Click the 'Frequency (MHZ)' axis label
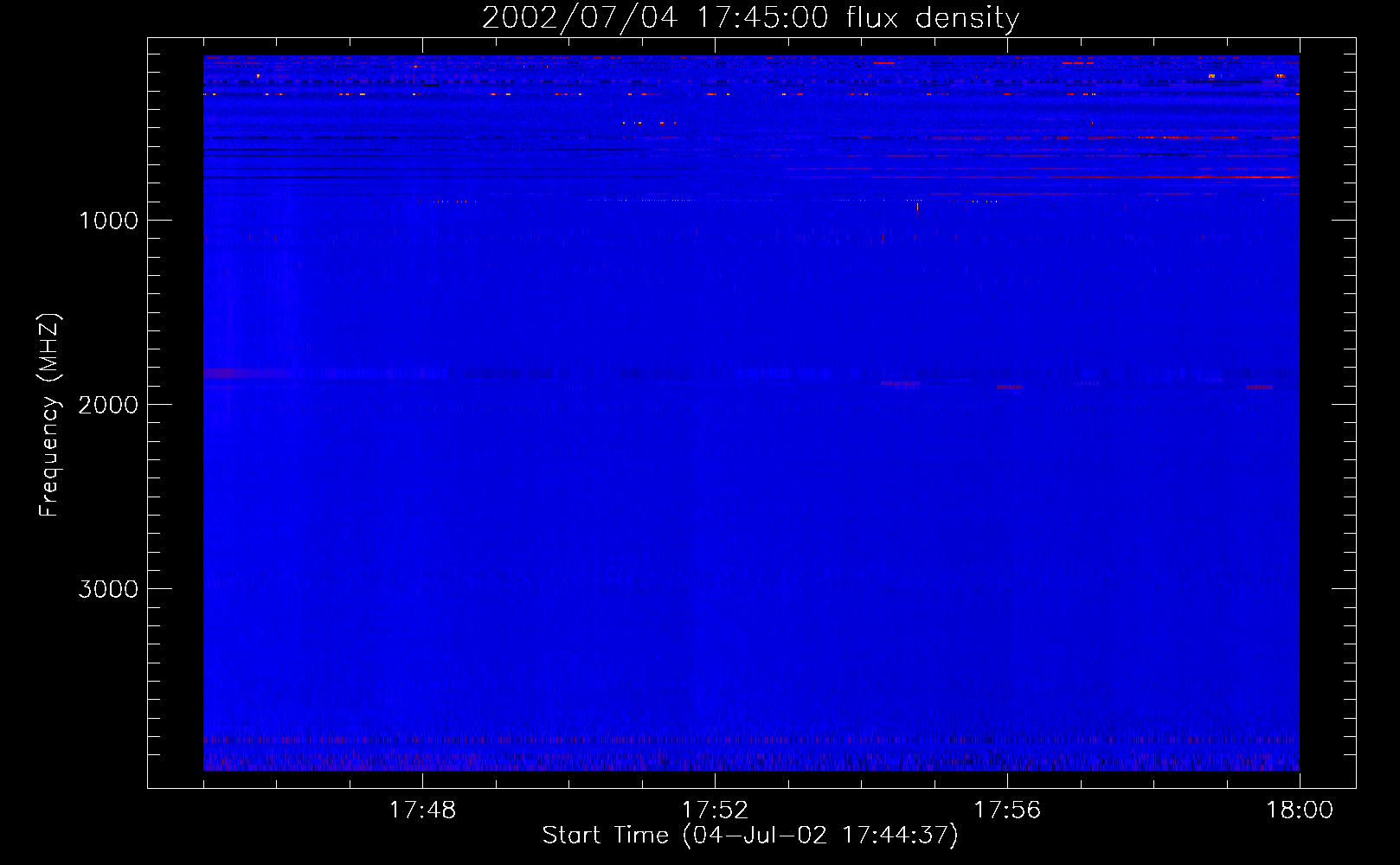1400x865 pixels. click(x=49, y=415)
